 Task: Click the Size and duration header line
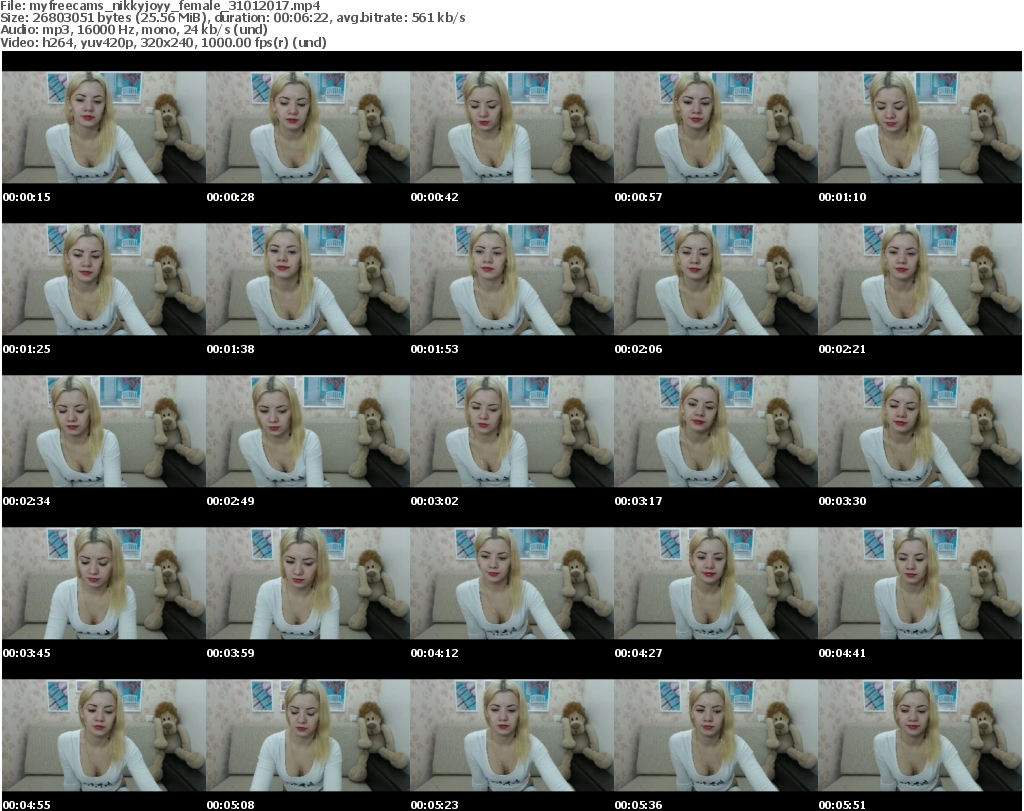(x=232, y=18)
